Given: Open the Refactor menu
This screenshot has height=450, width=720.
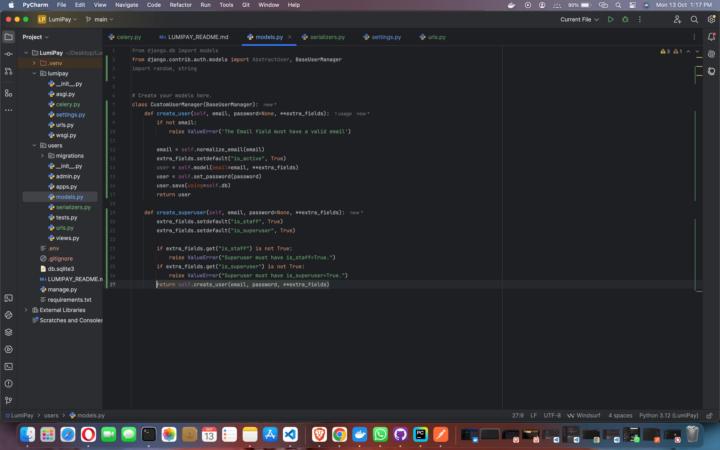Looking at the screenshot, I should click(x=180, y=5).
